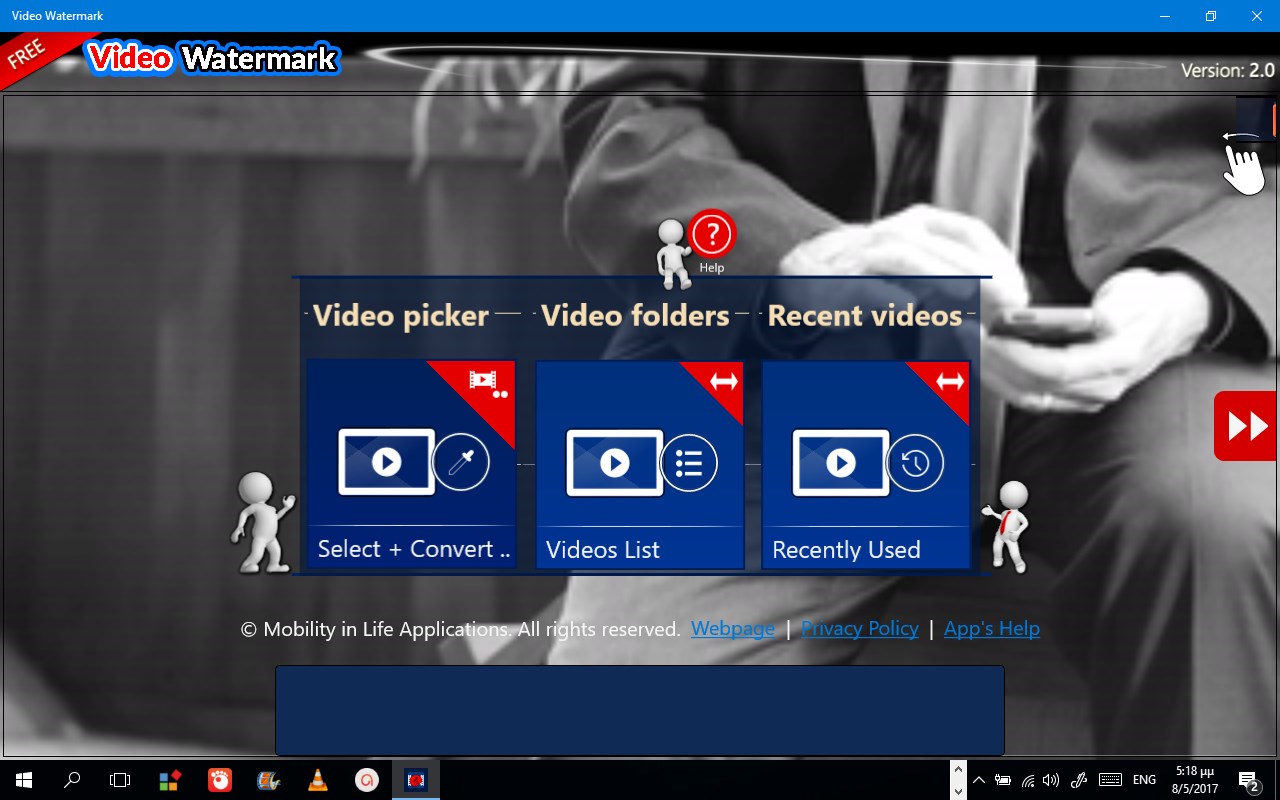This screenshot has width=1280, height=800.
Task: Click the list icon on Videos List
Action: pos(689,463)
